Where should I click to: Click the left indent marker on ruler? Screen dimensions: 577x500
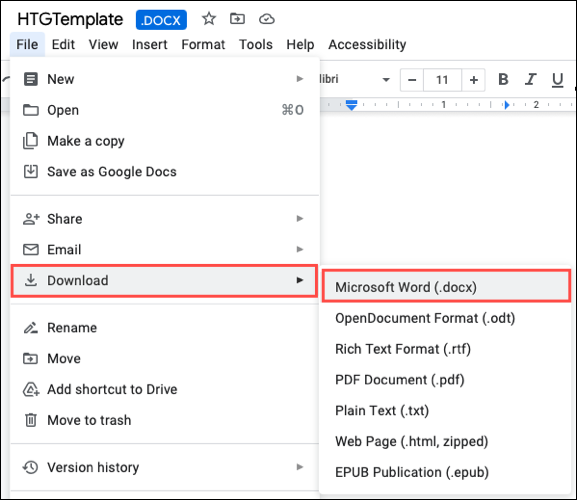(x=351, y=105)
